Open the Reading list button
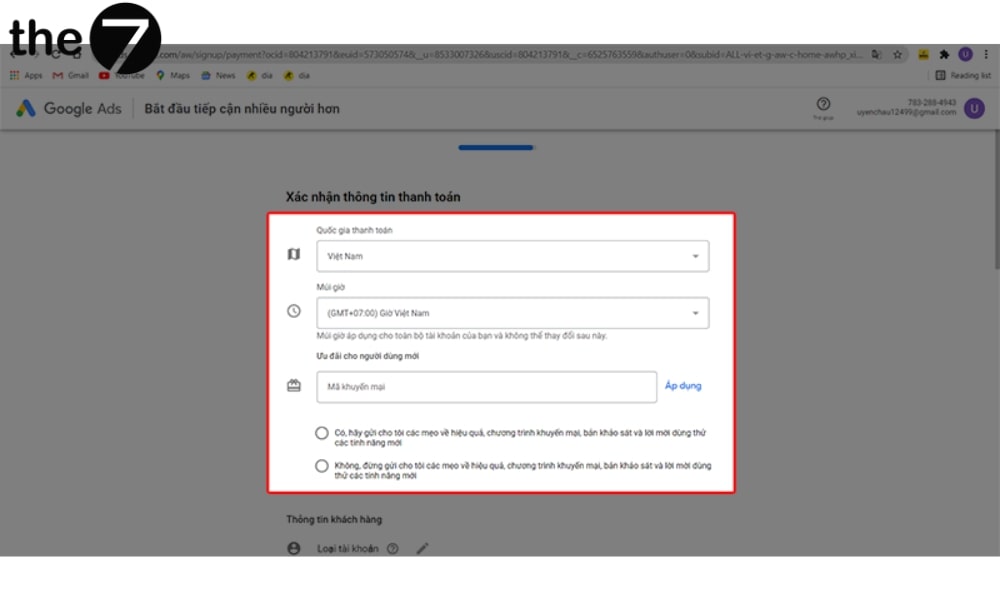 point(963,75)
